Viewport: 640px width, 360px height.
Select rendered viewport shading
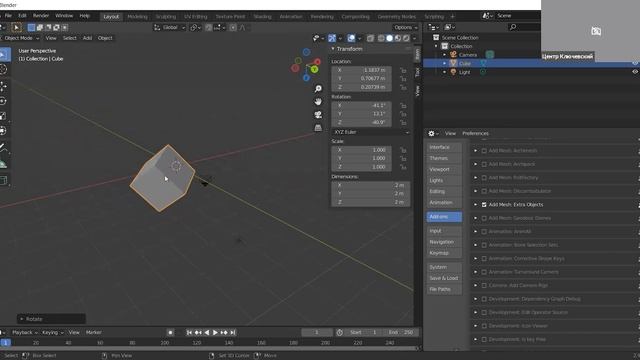pyautogui.click(x=406, y=38)
